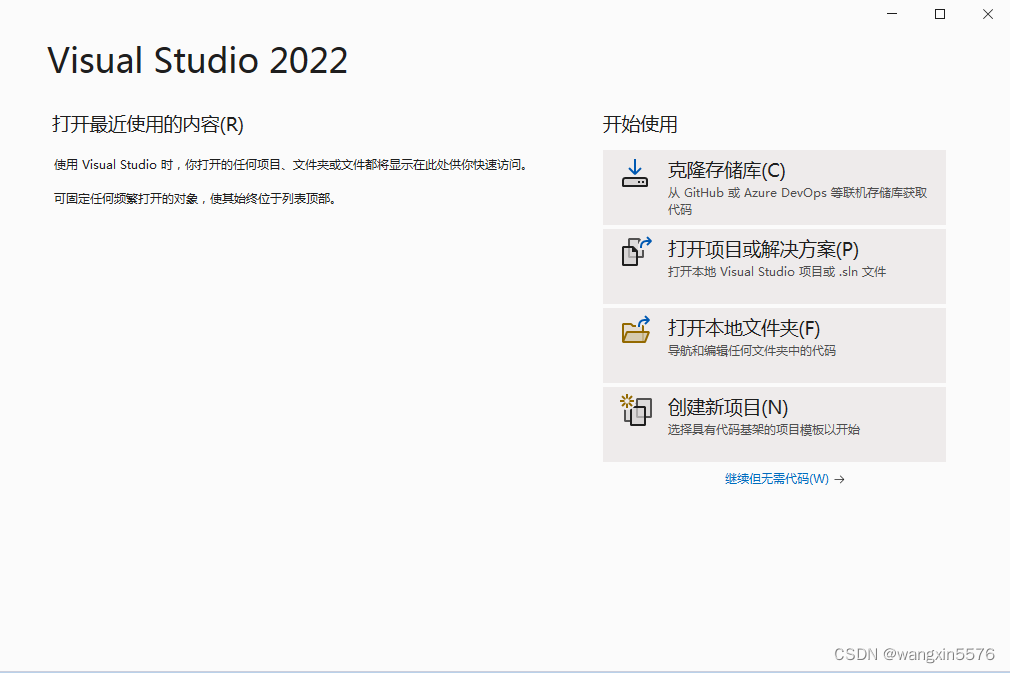
Task: Select 打开项目或解决方案(P) option
Action: [774, 266]
